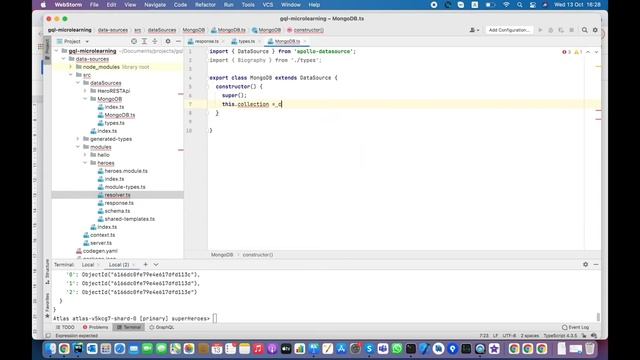This screenshot has width=640, height=360.
Task: Click the Debug bug icon in toolbar
Action: [x=551, y=30]
